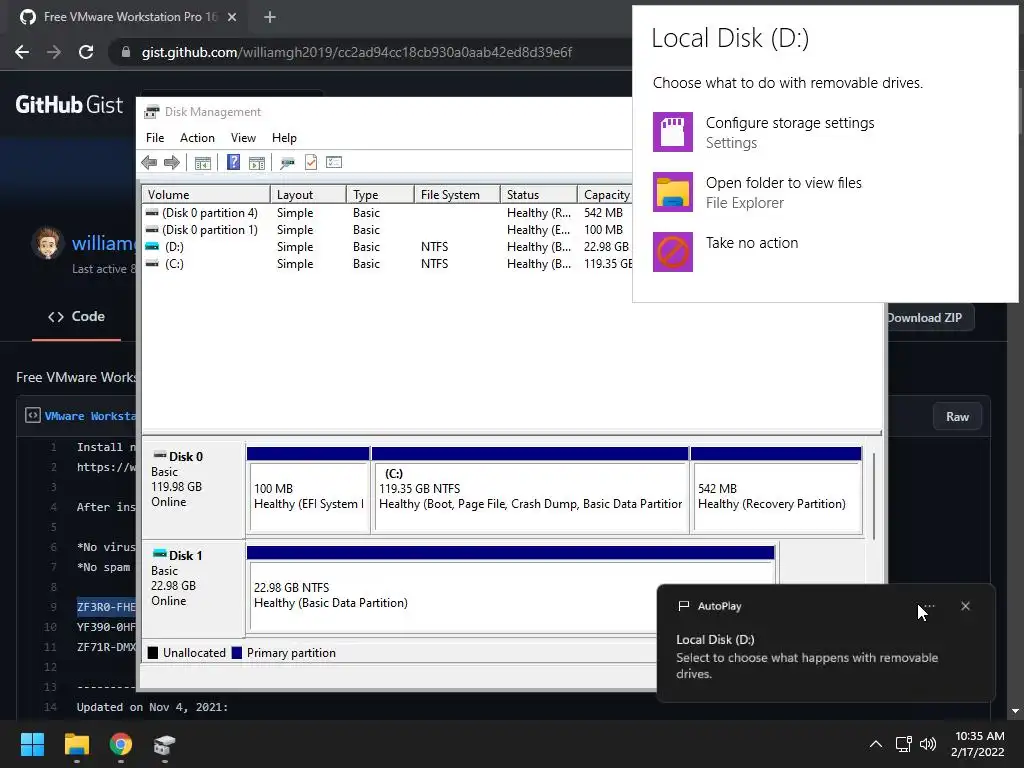Viewport: 1024px width, 768px height.
Task: Switch to the Code tab on GitHub Gist
Action: pyautogui.click(x=76, y=317)
